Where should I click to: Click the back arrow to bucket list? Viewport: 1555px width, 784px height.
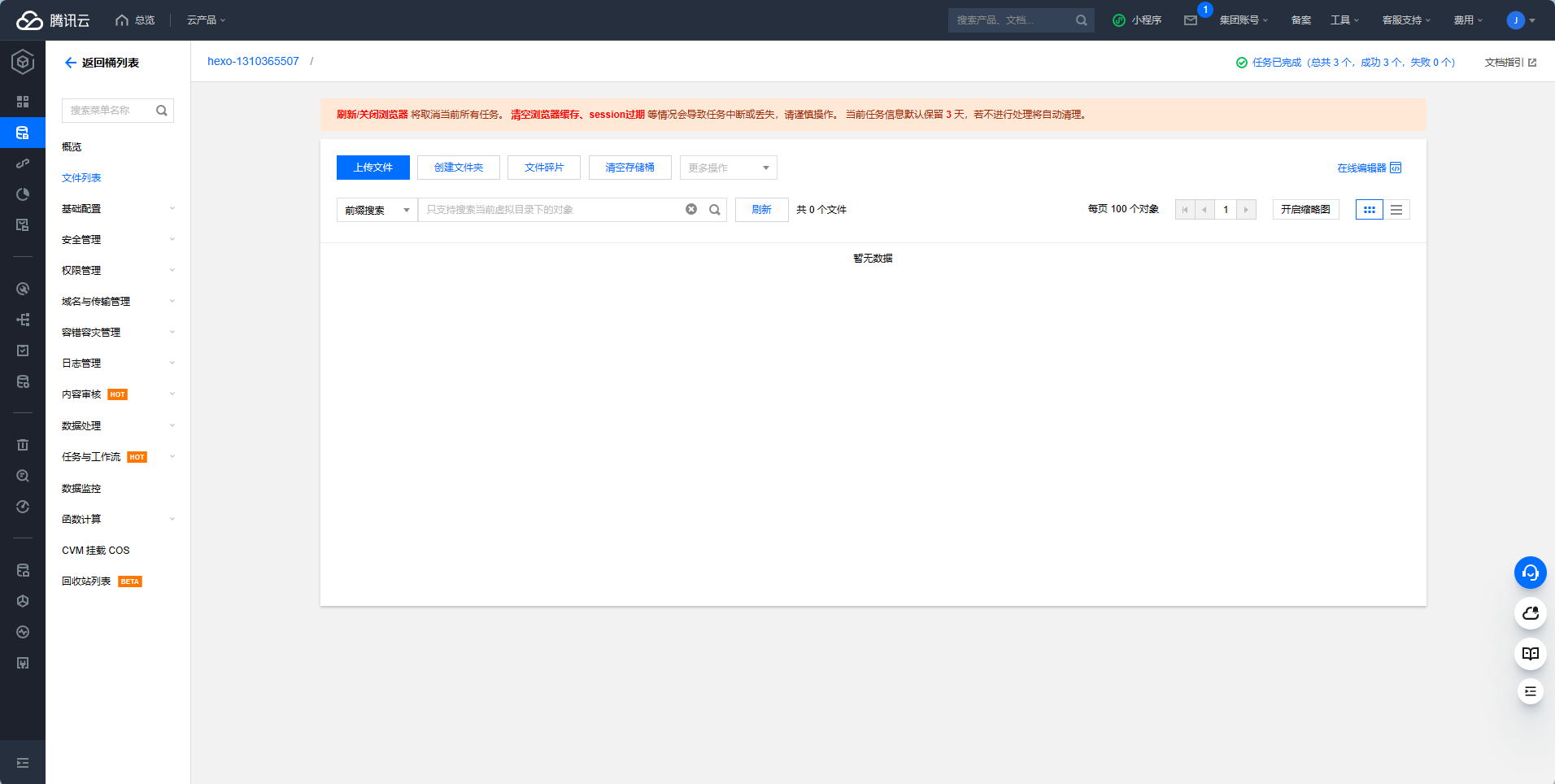pyautogui.click(x=71, y=63)
